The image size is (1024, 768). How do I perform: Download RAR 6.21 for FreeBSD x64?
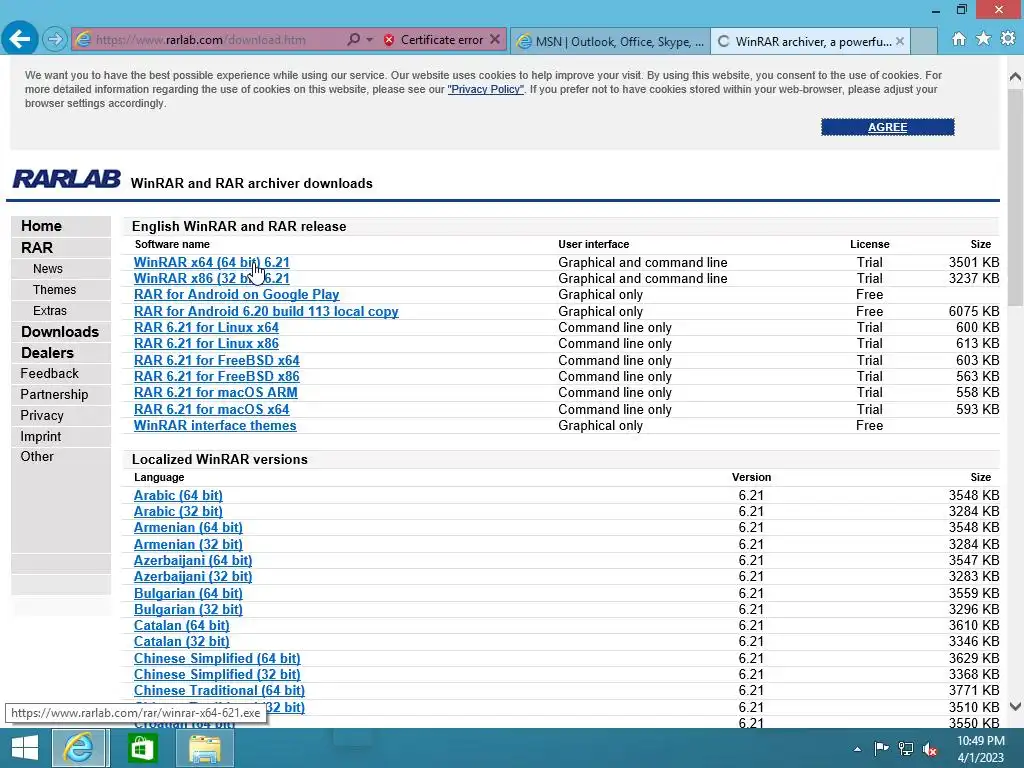tap(217, 360)
